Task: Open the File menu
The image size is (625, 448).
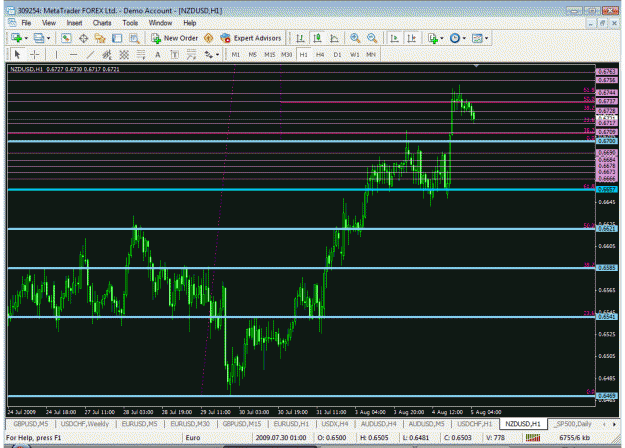Action: click(26, 23)
